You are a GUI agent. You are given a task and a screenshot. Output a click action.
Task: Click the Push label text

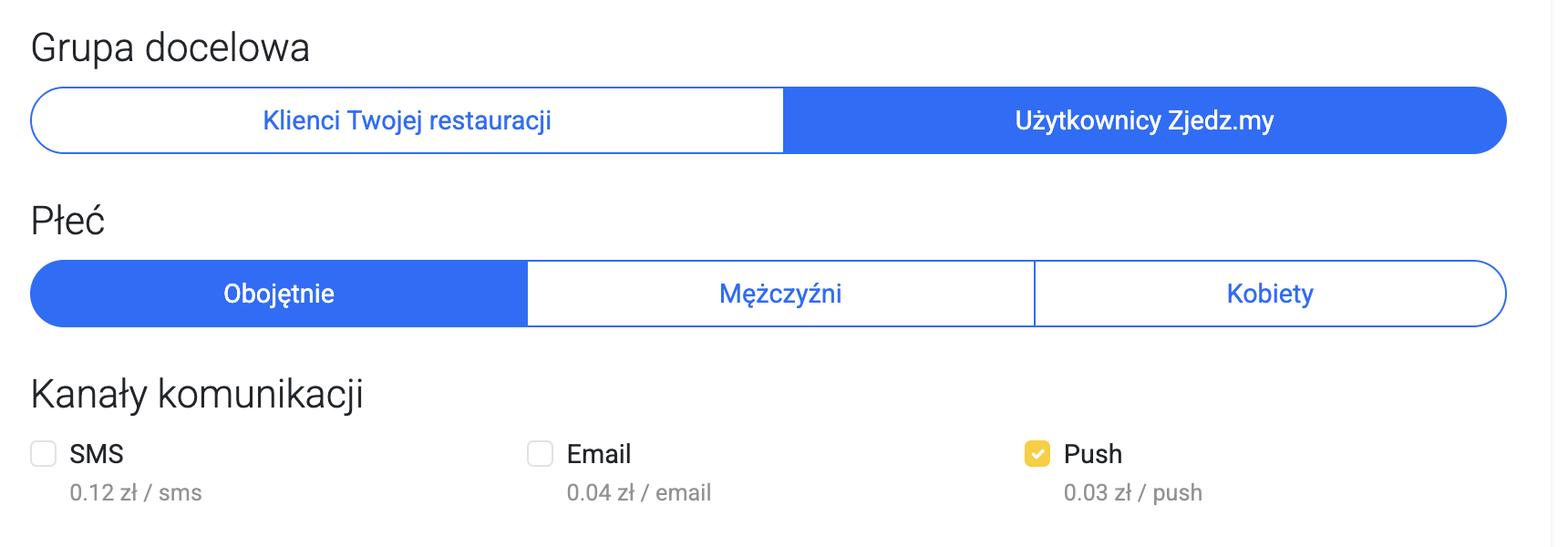click(1093, 454)
